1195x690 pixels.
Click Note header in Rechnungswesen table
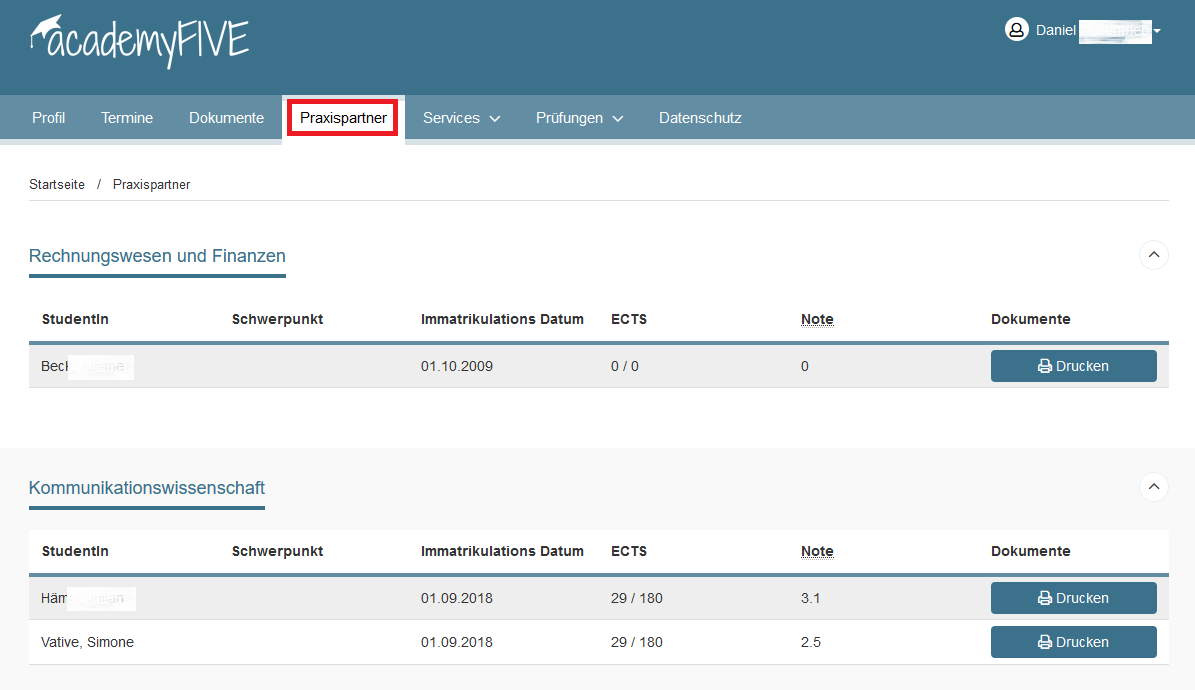(x=817, y=319)
